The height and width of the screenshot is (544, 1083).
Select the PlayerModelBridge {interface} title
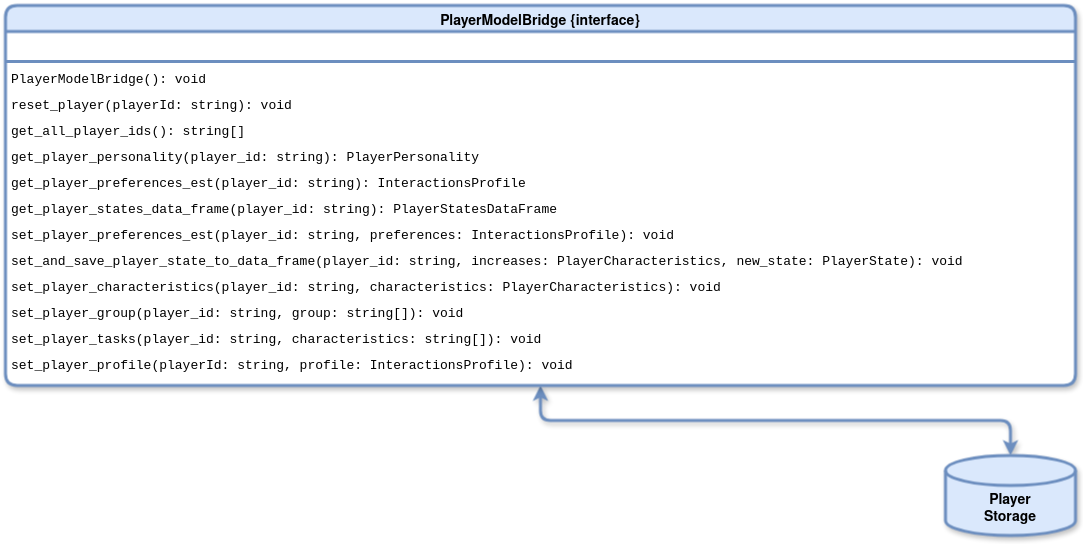coord(540,20)
